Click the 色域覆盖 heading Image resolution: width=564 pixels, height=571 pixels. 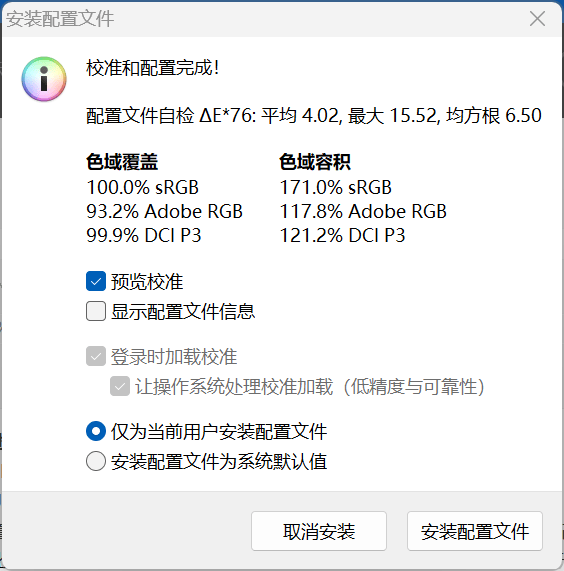point(122,162)
